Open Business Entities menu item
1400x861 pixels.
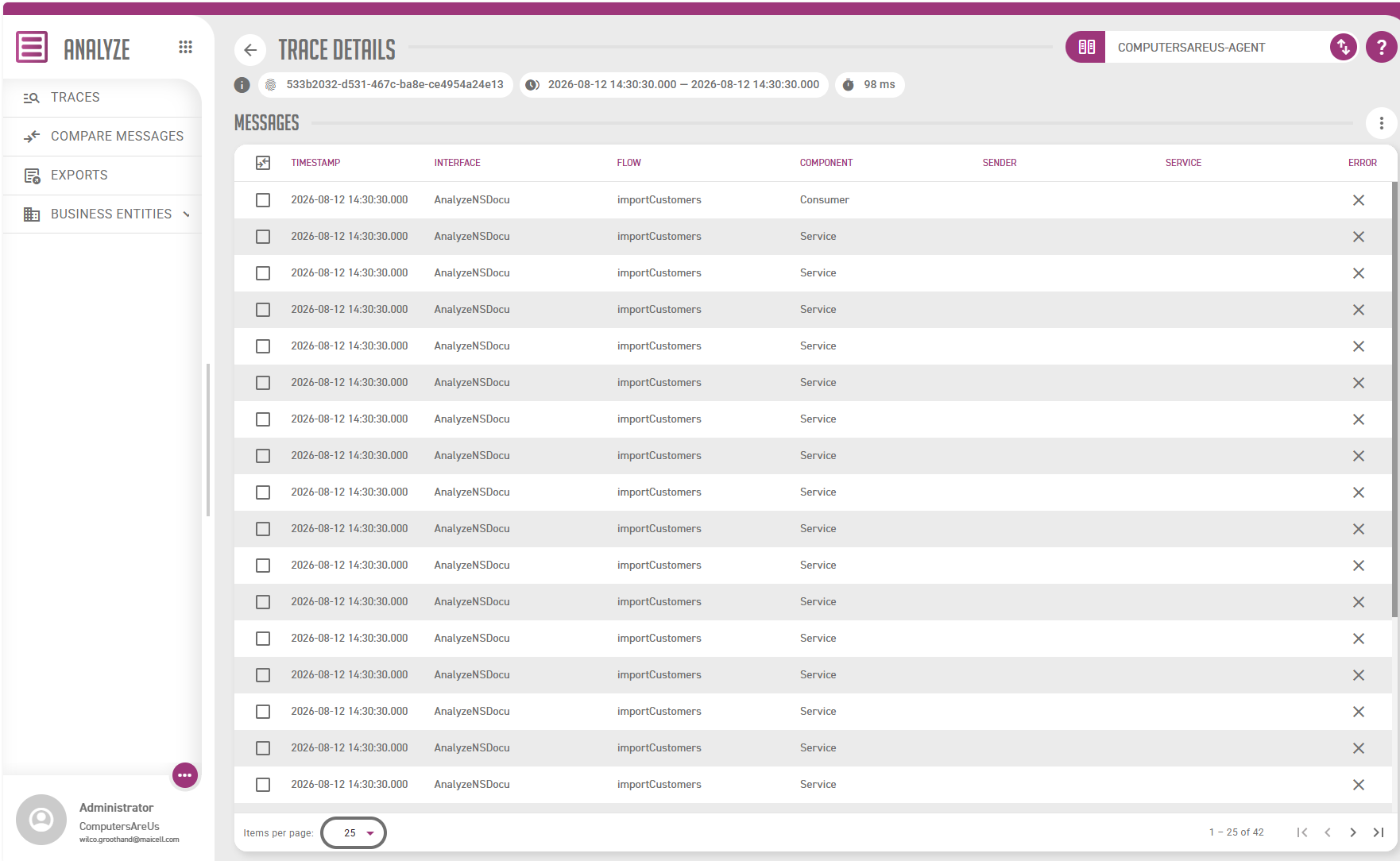coord(102,214)
